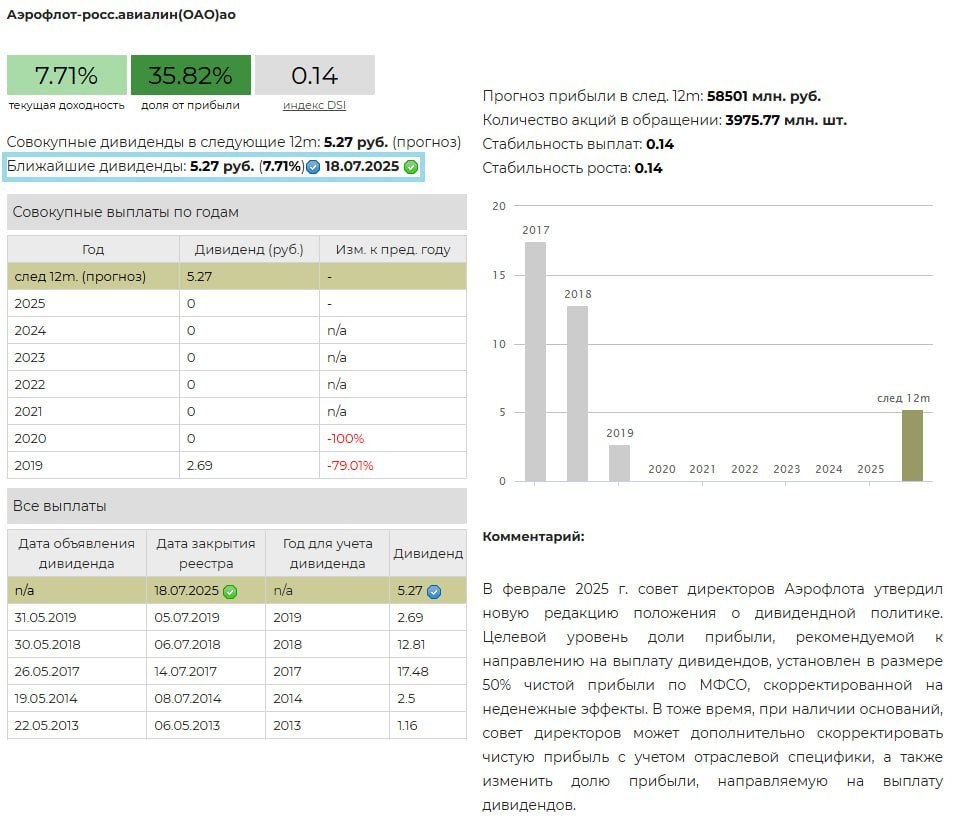Select the 2017 bar in the dividend chart
The width and height of the screenshot is (955, 830).
click(x=535, y=360)
